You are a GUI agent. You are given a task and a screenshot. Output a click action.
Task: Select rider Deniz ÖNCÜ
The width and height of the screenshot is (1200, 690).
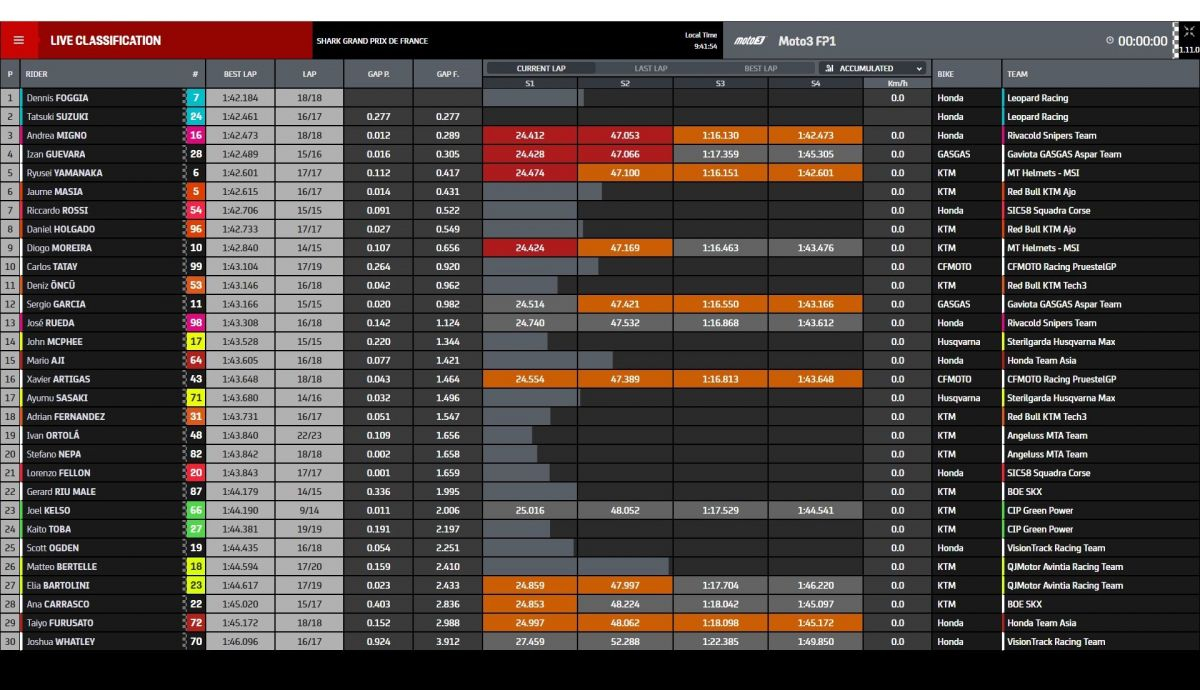[51, 285]
